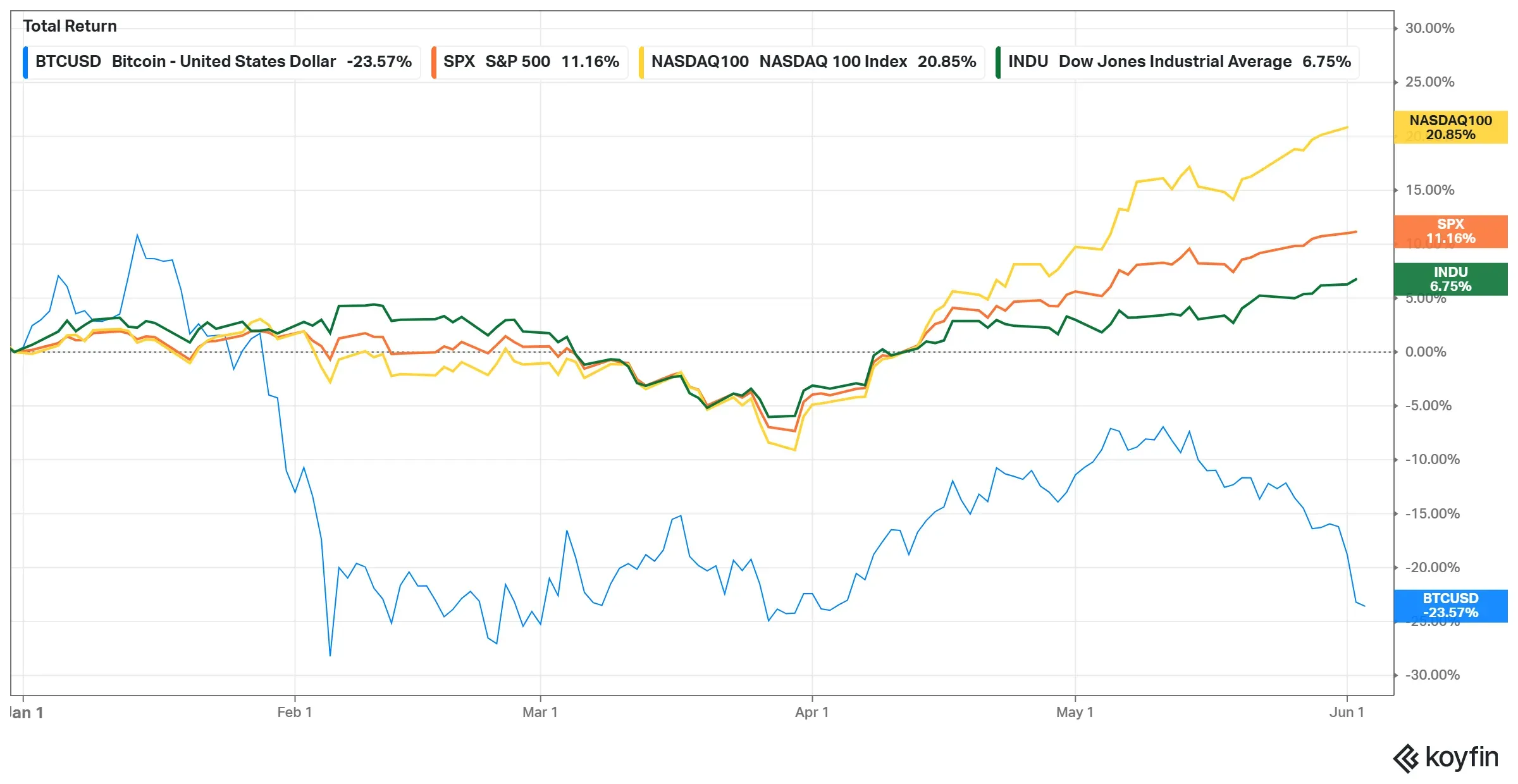1518x784 pixels.
Task: Click the 0.00% baseline axis label
Action: pyautogui.click(x=1426, y=352)
